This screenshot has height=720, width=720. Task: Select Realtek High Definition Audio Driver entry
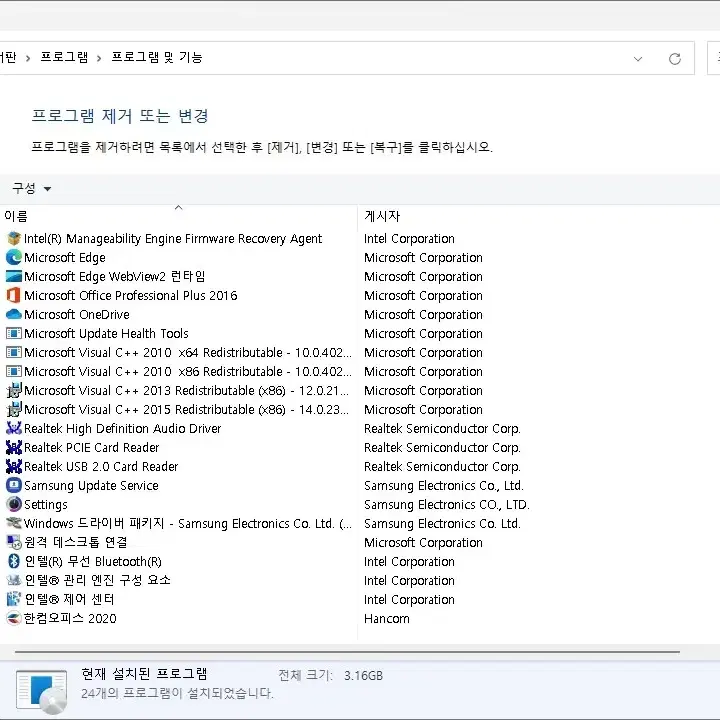click(123, 429)
